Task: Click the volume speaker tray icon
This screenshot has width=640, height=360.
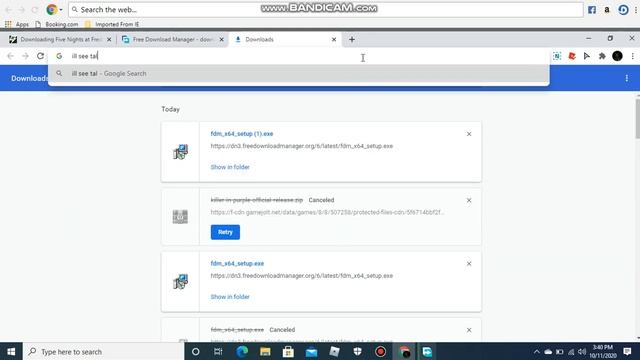Action: [x=582, y=351]
